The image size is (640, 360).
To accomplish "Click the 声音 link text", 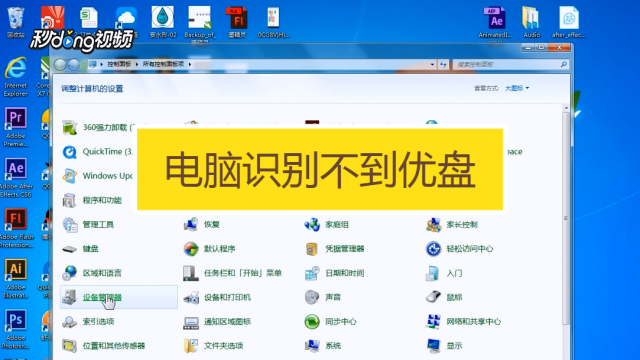I will point(333,298).
